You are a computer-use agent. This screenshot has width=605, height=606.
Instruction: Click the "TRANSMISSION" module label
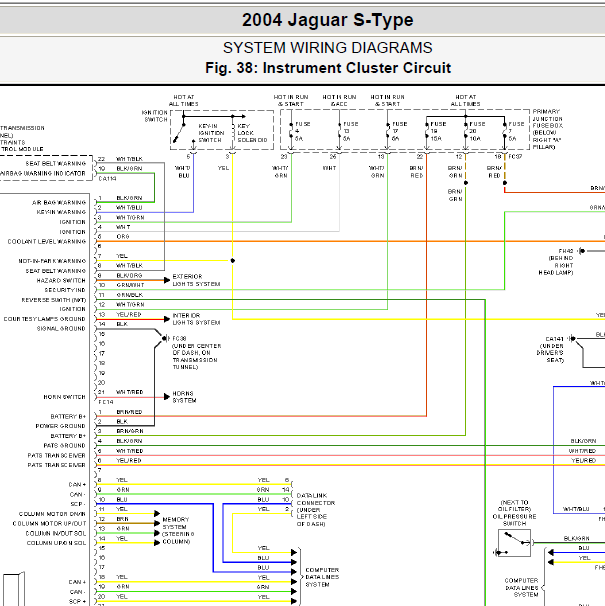tap(22, 128)
